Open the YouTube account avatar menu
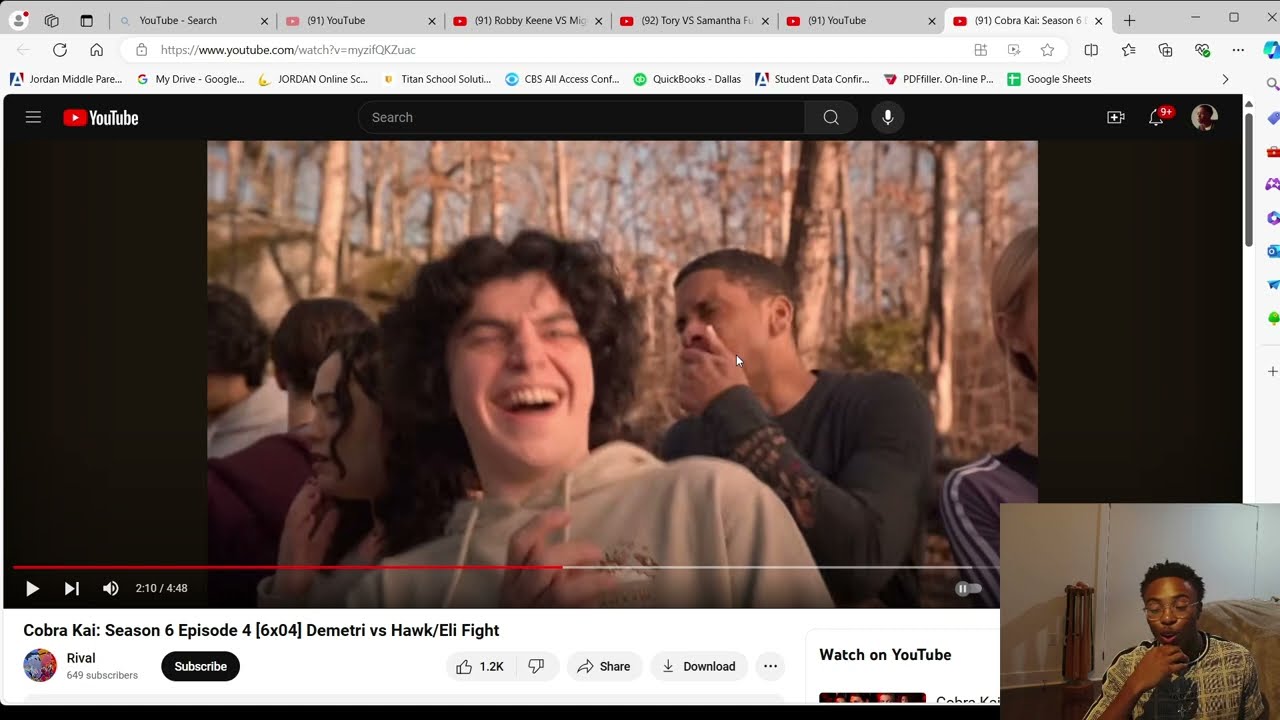The image size is (1280, 720). click(x=1204, y=117)
